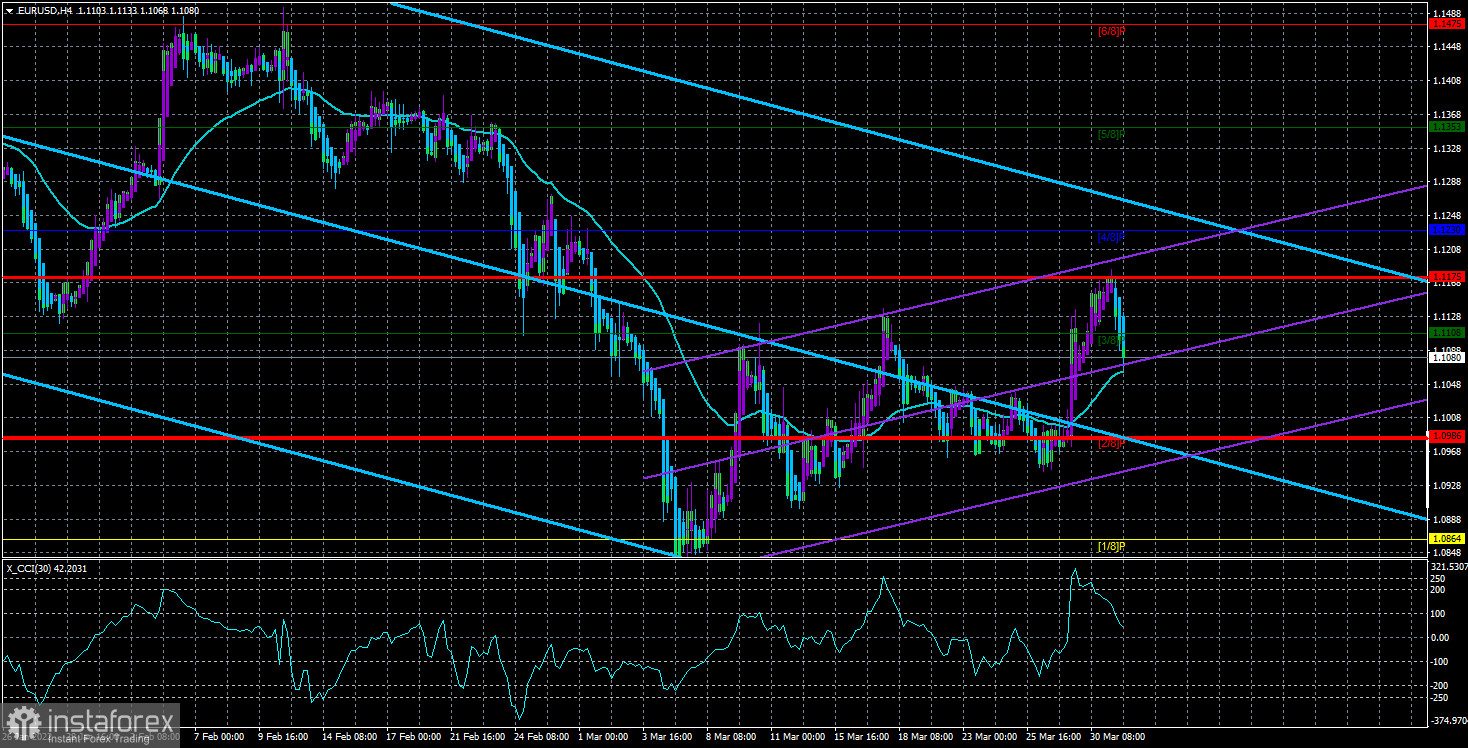Click the green 1.1353 price label
Screen dimensions: 1468x748
(1447, 127)
